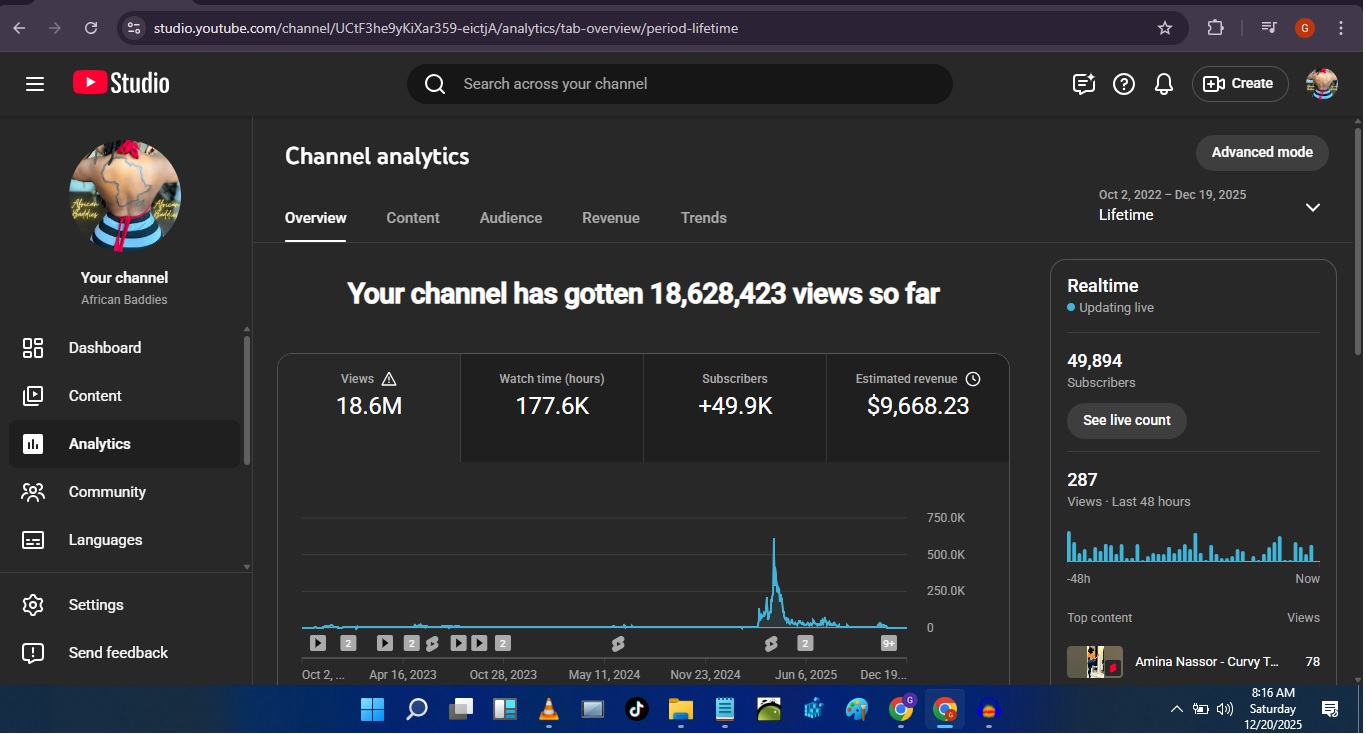Click the 9+ video marker on chart timeline

(x=888, y=643)
